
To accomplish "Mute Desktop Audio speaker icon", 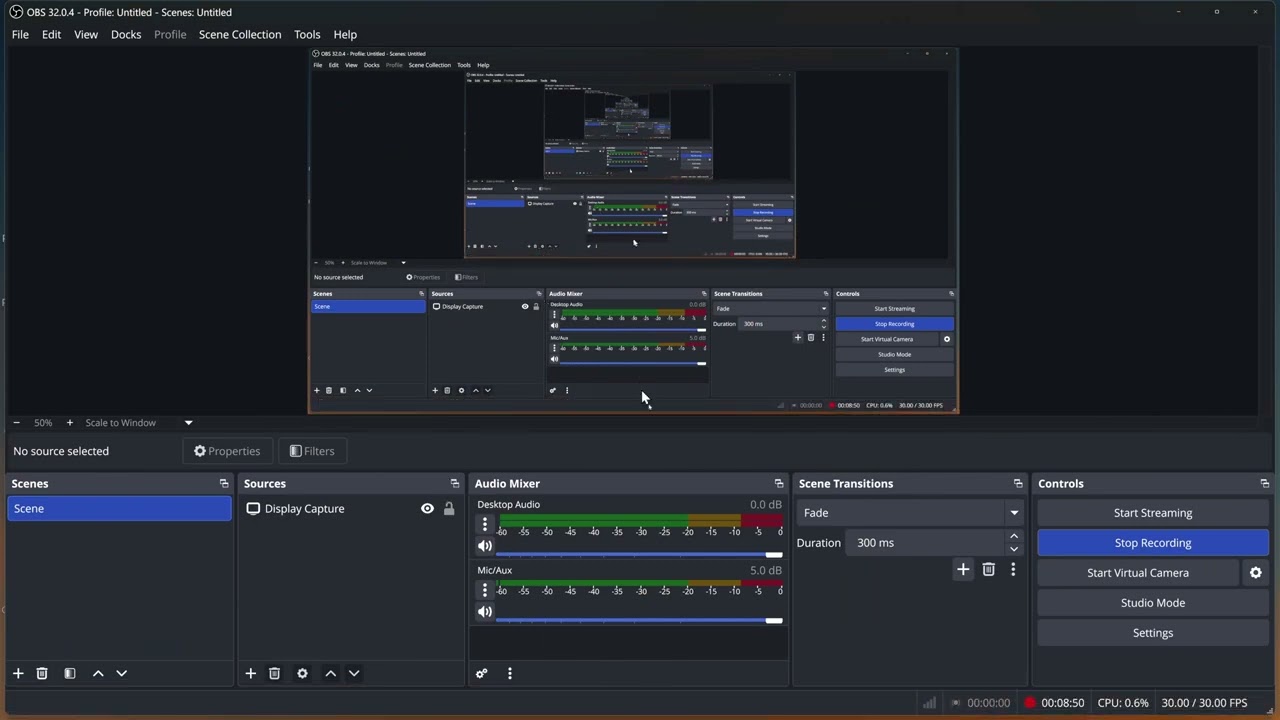I will [x=485, y=546].
